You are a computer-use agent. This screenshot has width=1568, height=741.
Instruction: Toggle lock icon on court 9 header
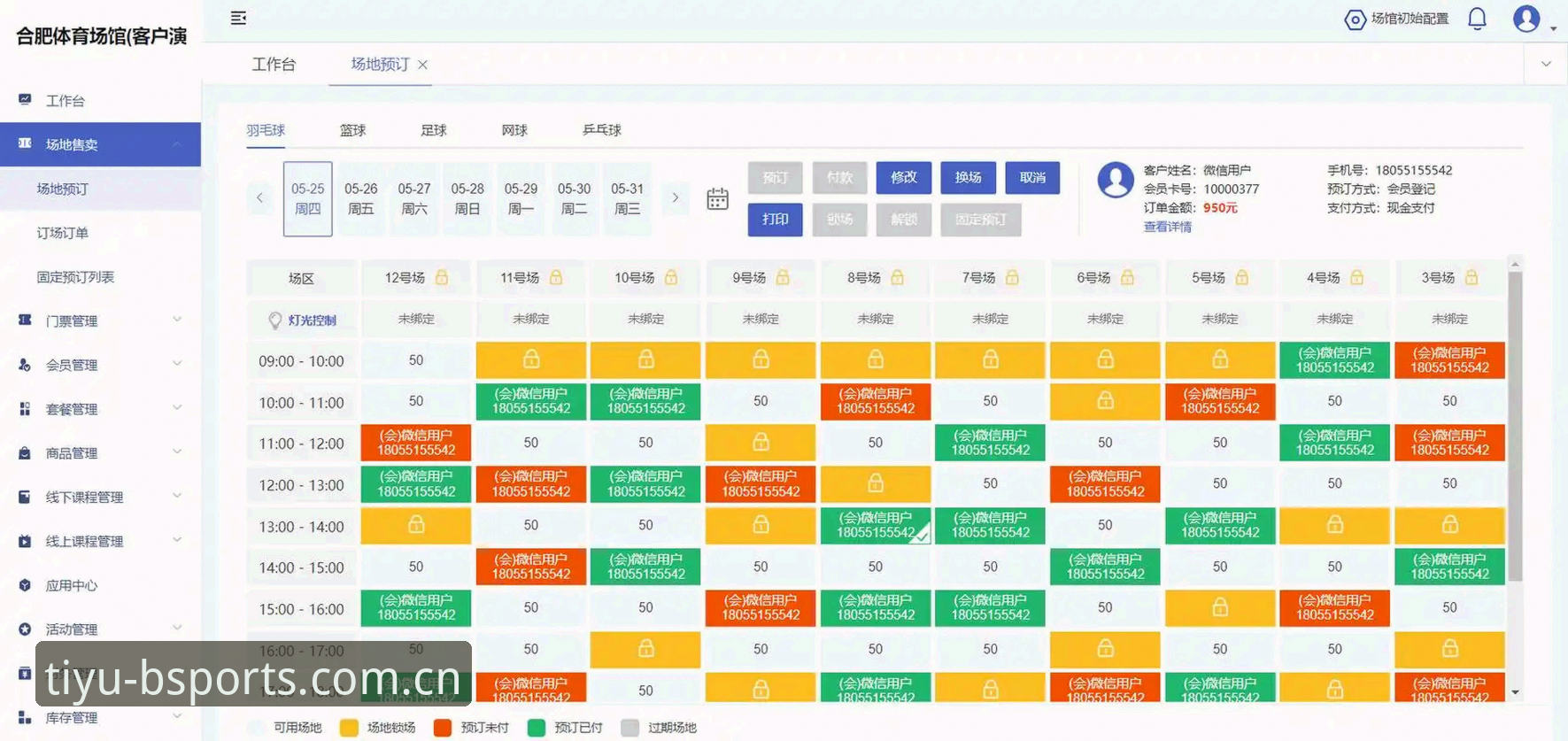[x=783, y=277]
